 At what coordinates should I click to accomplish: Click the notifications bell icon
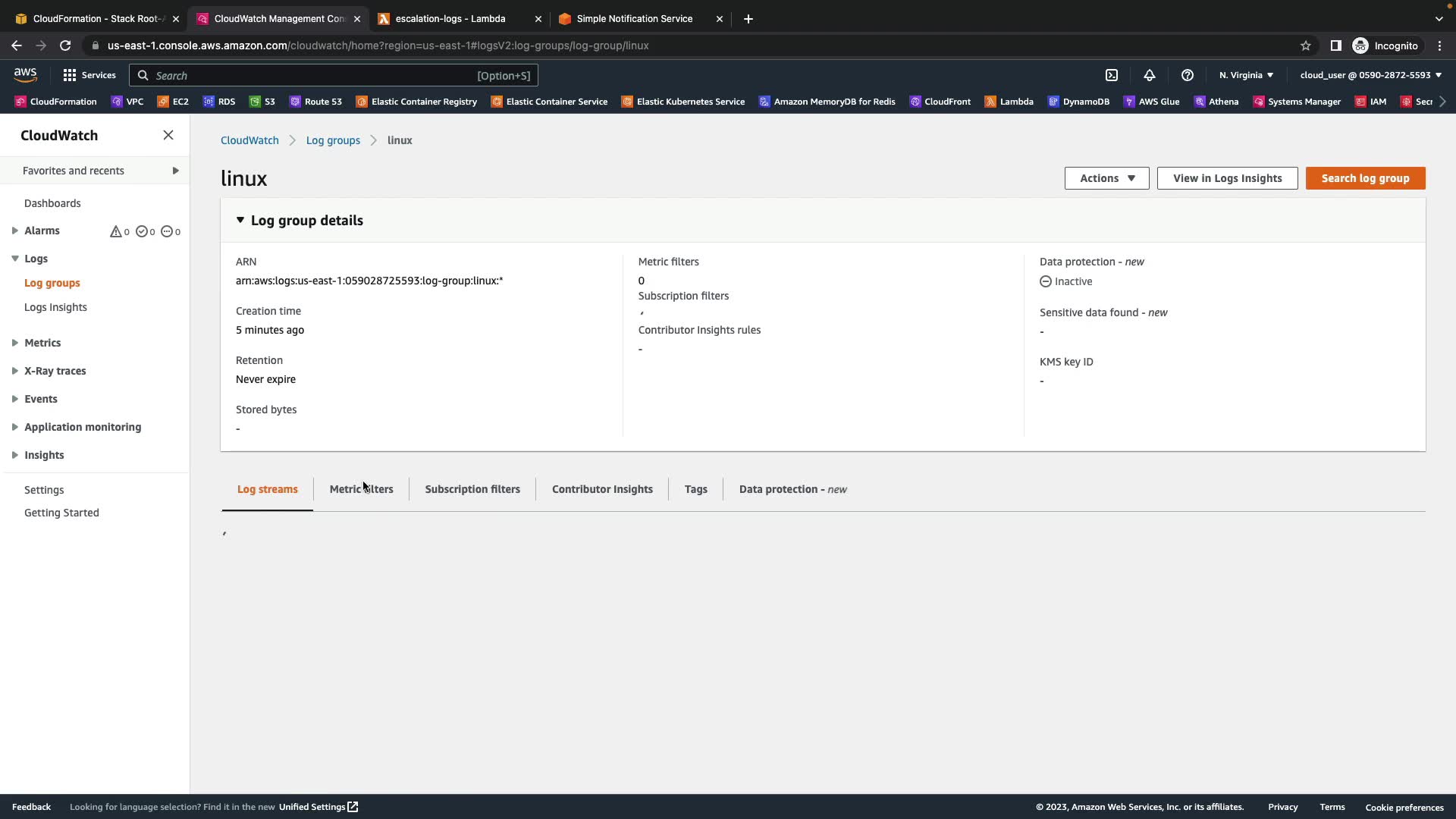point(1150,75)
